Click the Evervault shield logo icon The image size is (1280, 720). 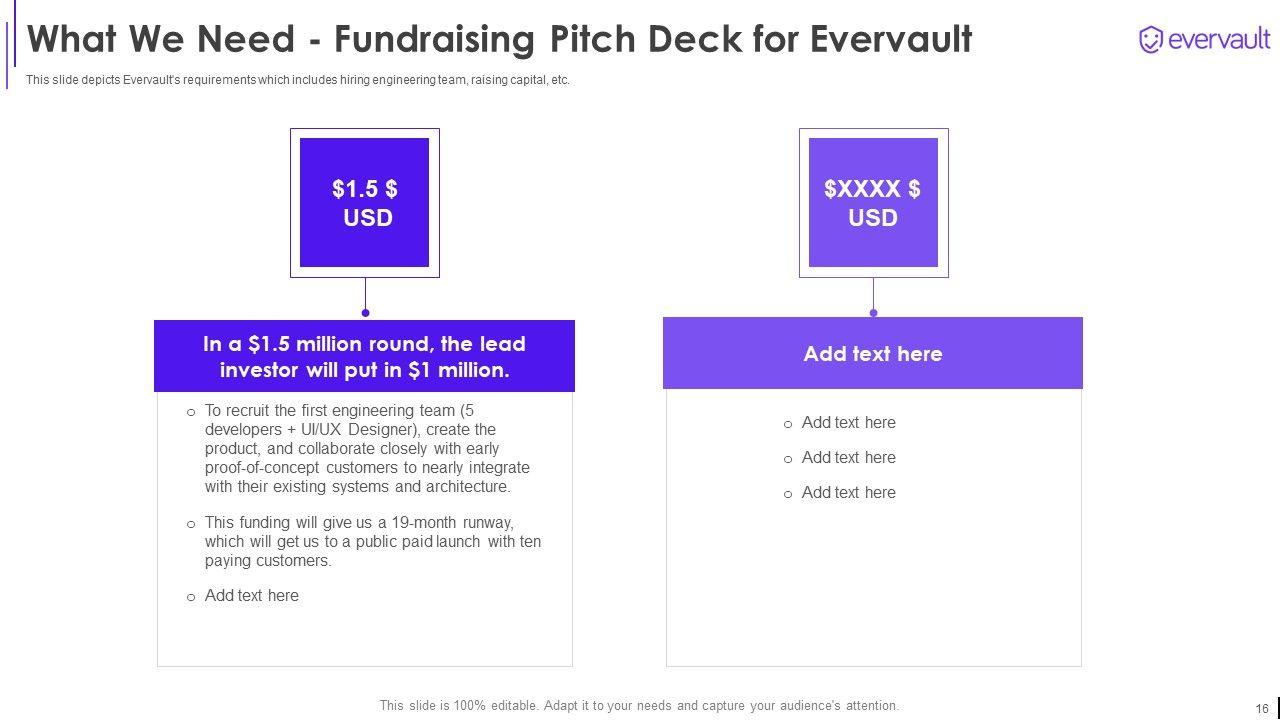1151,40
